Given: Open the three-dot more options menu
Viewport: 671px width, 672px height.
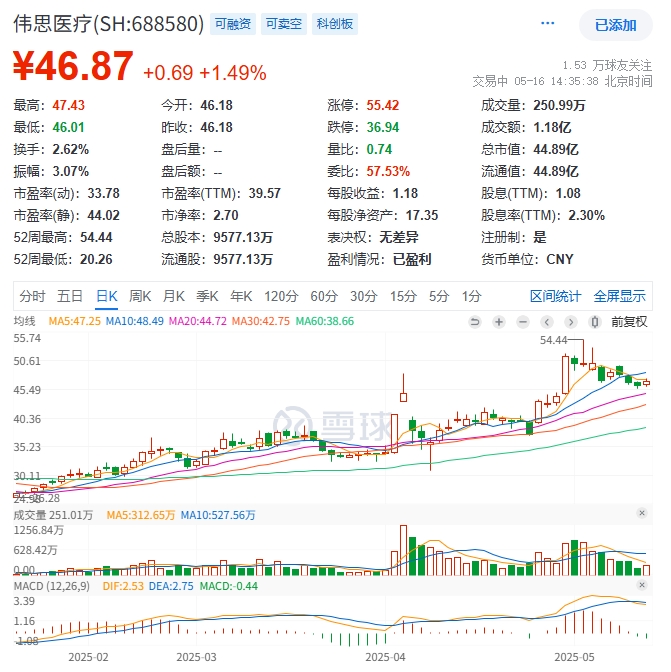Looking at the screenshot, I should [547, 23].
